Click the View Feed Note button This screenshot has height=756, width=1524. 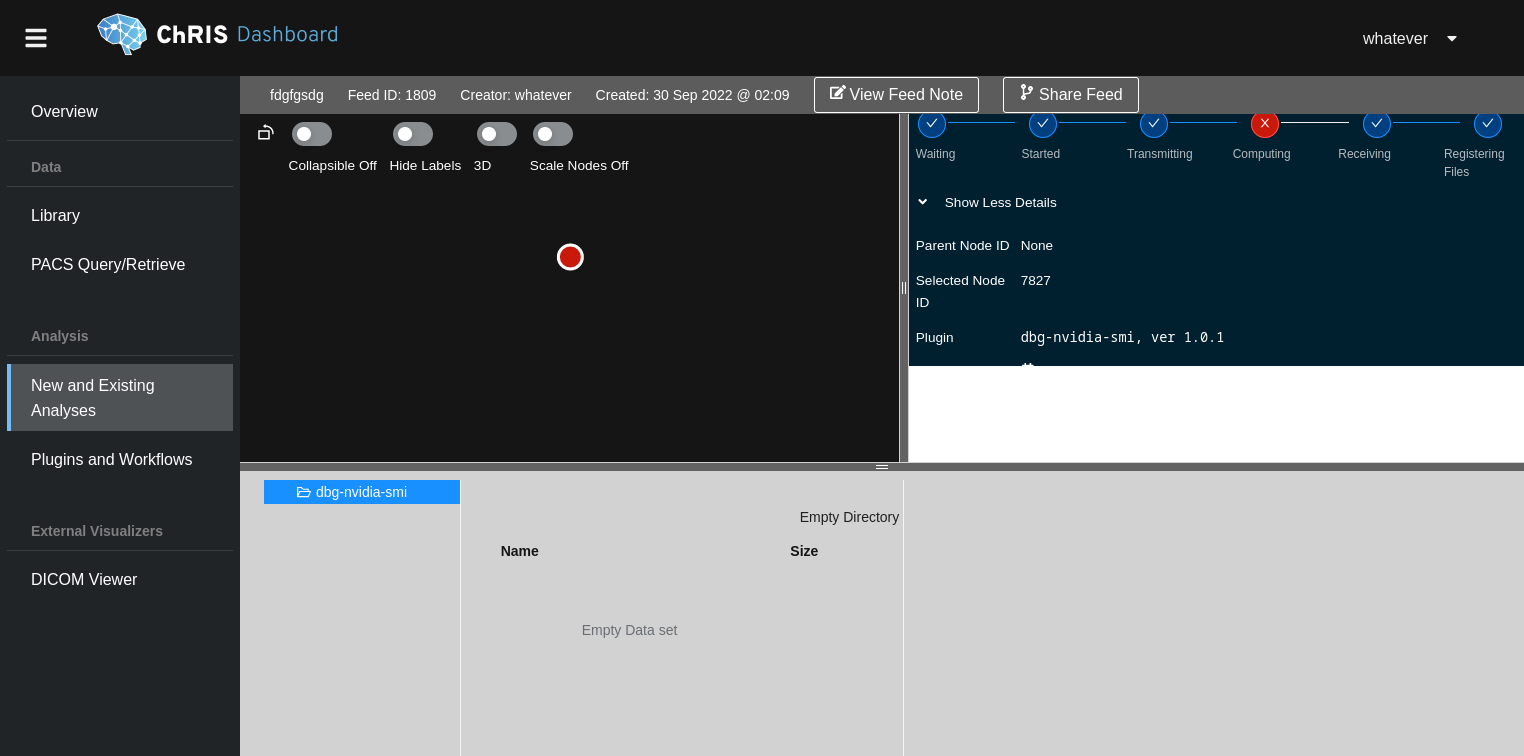[x=896, y=94]
